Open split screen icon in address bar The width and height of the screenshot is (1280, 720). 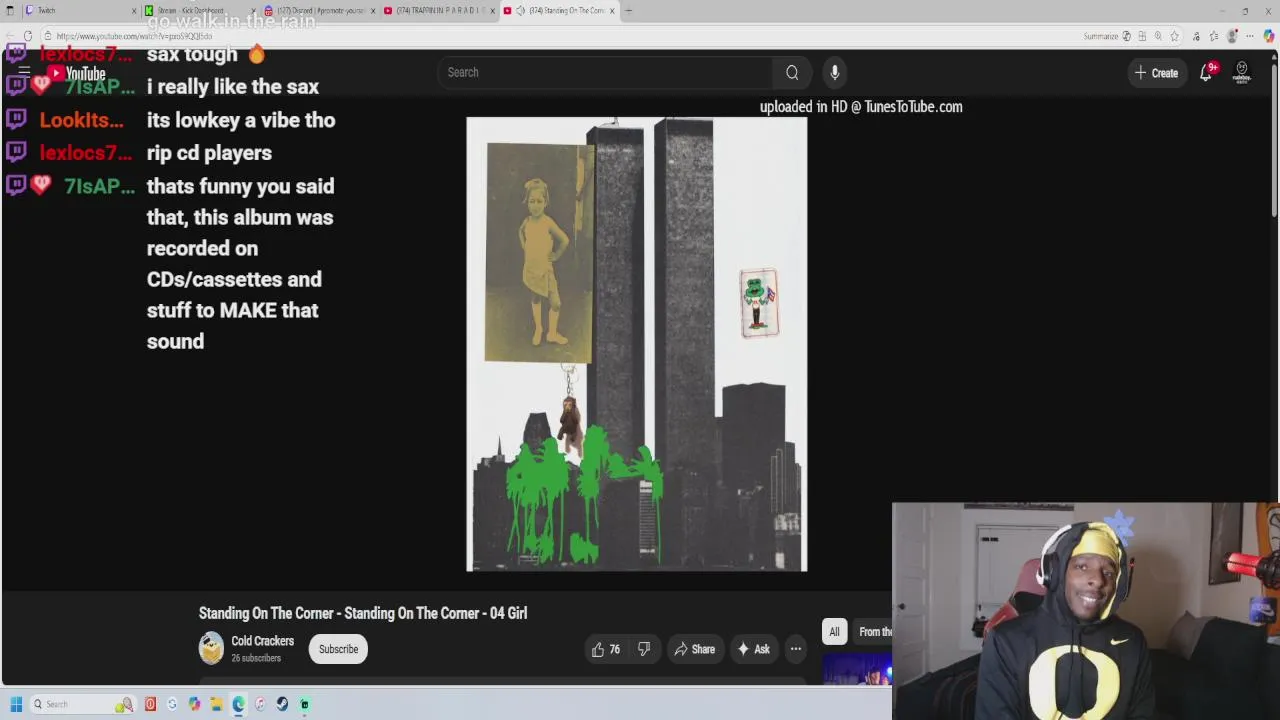tap(1142, 36)
